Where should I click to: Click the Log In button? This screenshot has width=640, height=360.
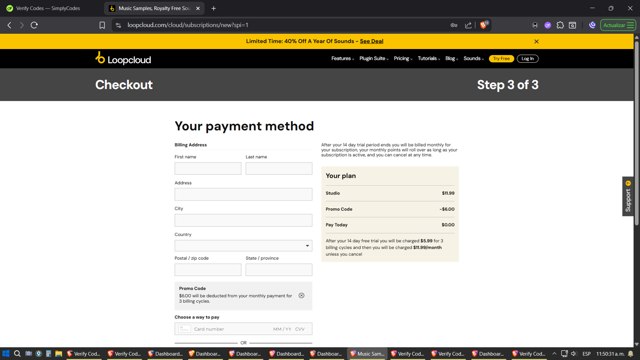click(x=527, y=59)
